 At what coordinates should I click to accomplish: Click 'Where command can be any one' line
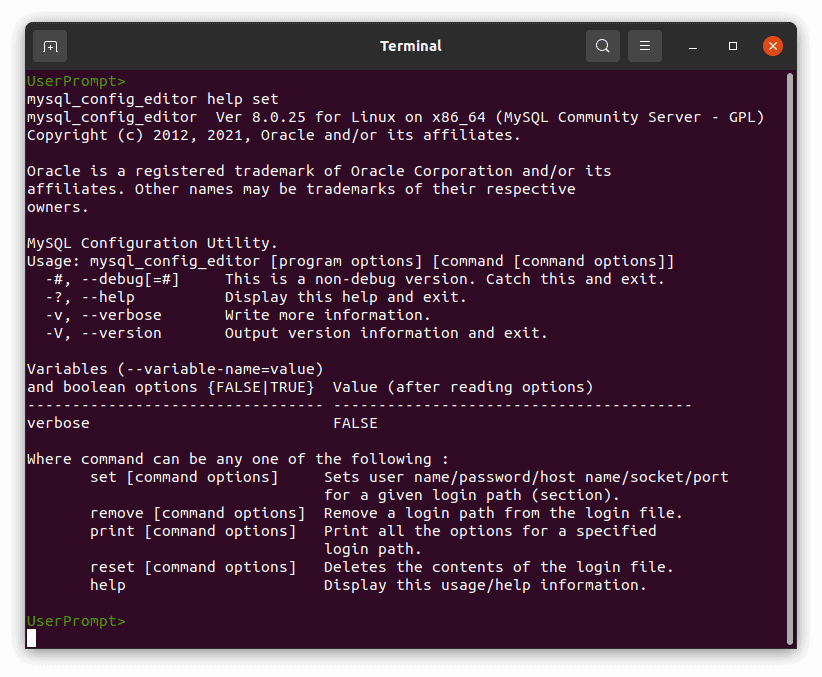(237, 459)
